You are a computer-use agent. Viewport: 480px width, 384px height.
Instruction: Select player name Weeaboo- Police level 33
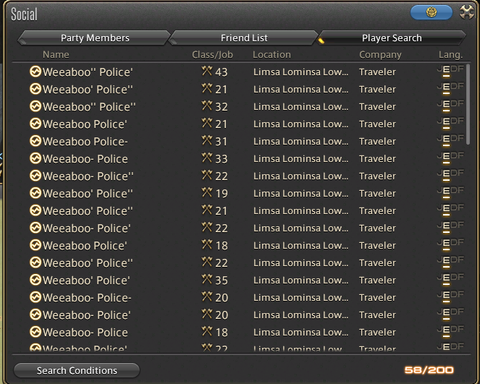pos(85,159)
